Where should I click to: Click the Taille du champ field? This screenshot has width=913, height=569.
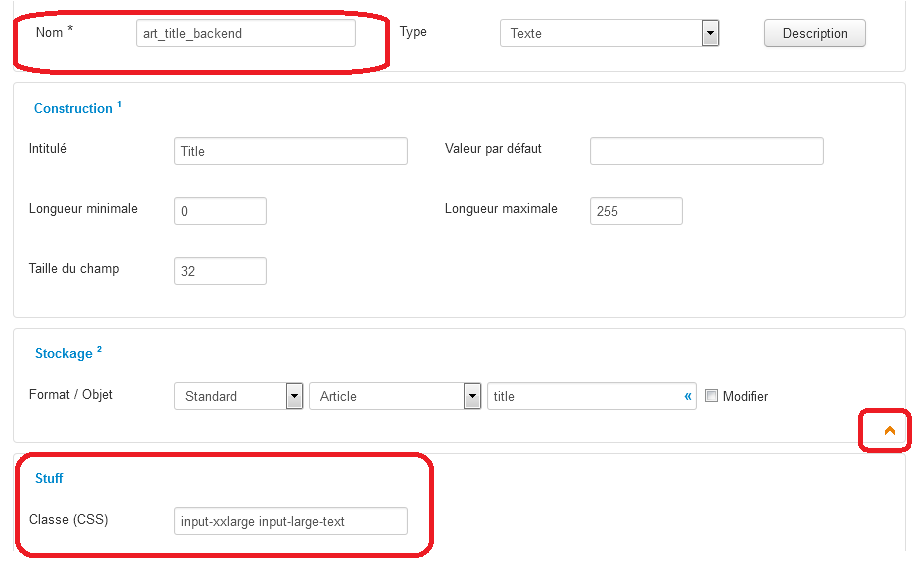click(x=220, y=271)
